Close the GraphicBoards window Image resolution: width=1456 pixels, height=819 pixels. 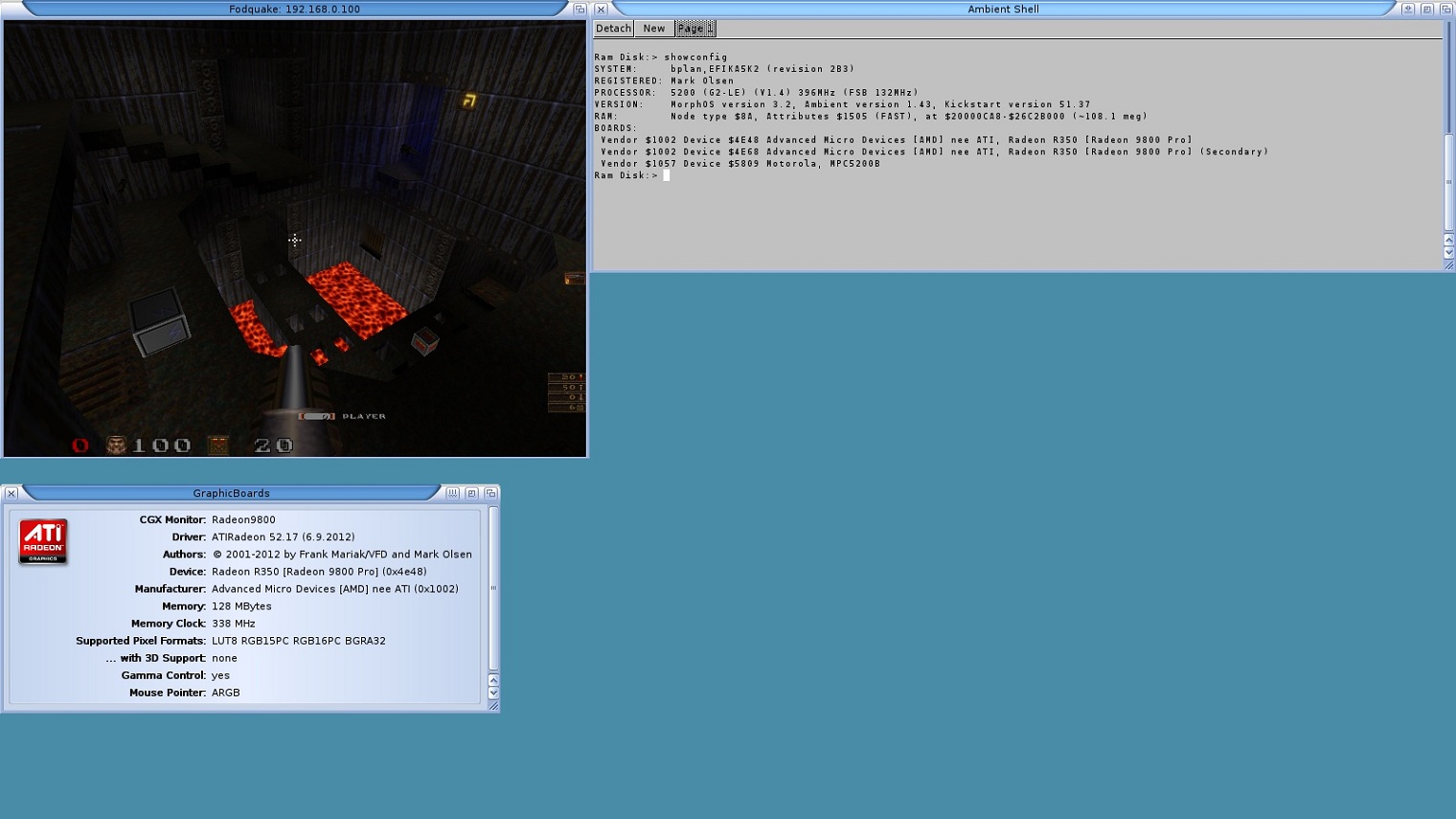tap(11, 493)
